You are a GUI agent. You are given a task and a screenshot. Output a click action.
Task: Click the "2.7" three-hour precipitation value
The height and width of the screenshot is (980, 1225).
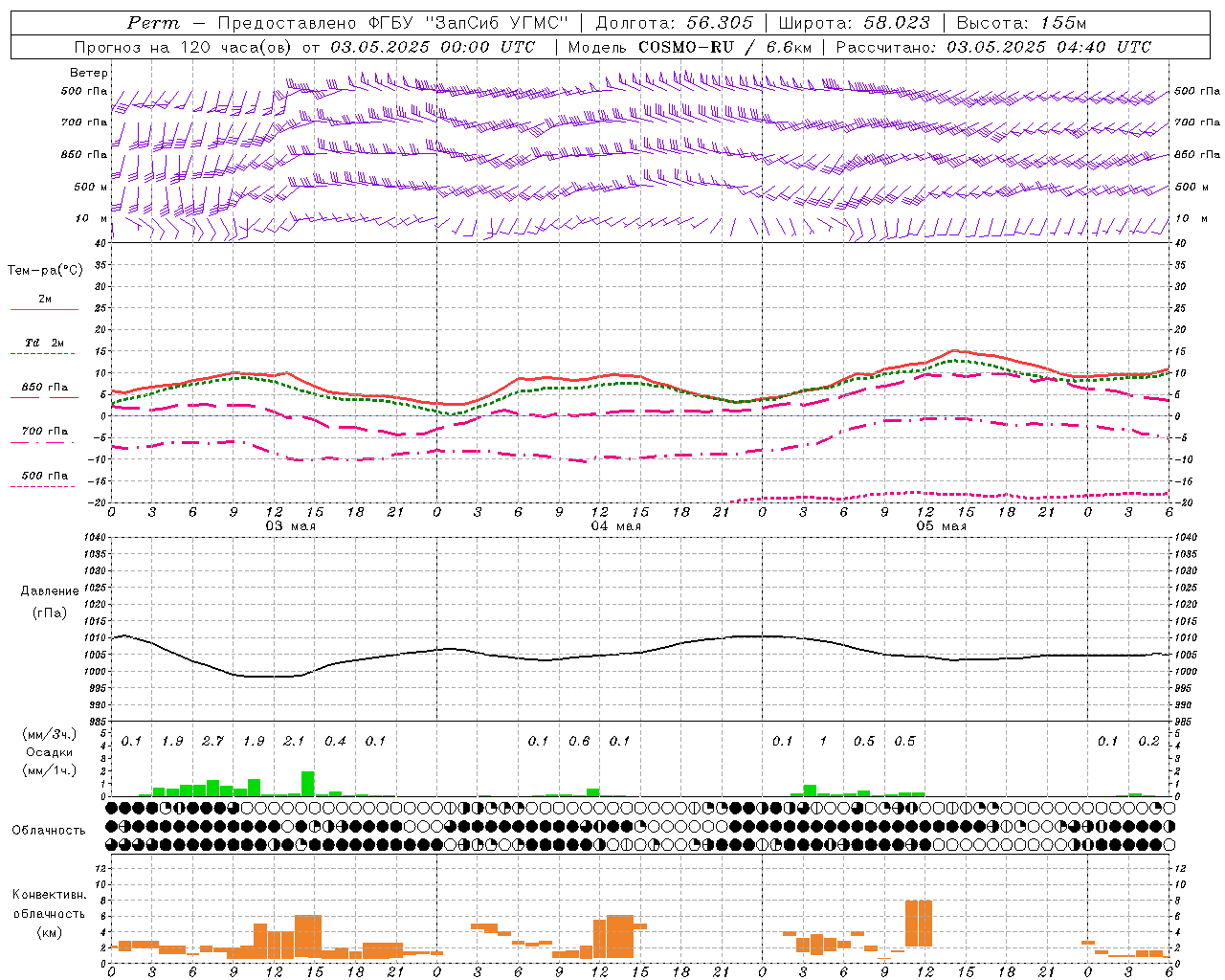[x=212, y=742]
